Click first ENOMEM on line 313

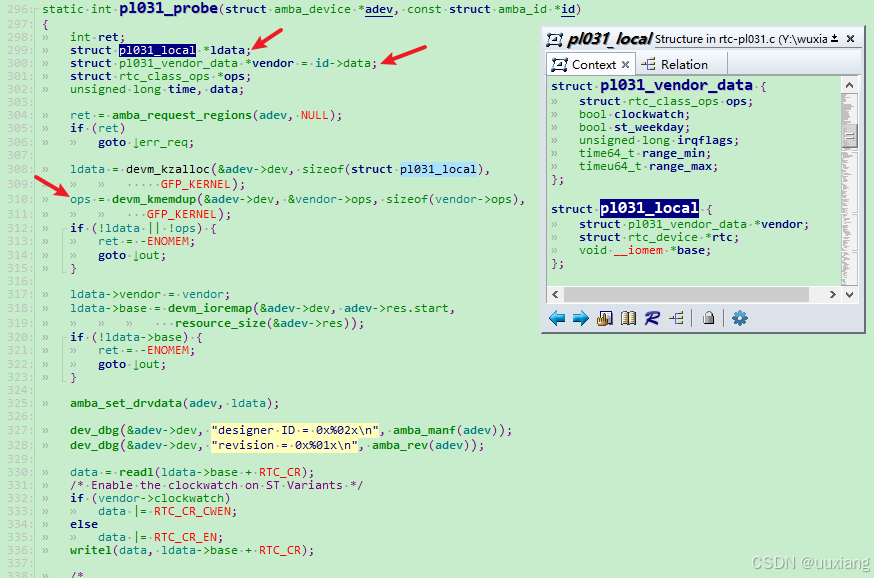pos(168,241)
